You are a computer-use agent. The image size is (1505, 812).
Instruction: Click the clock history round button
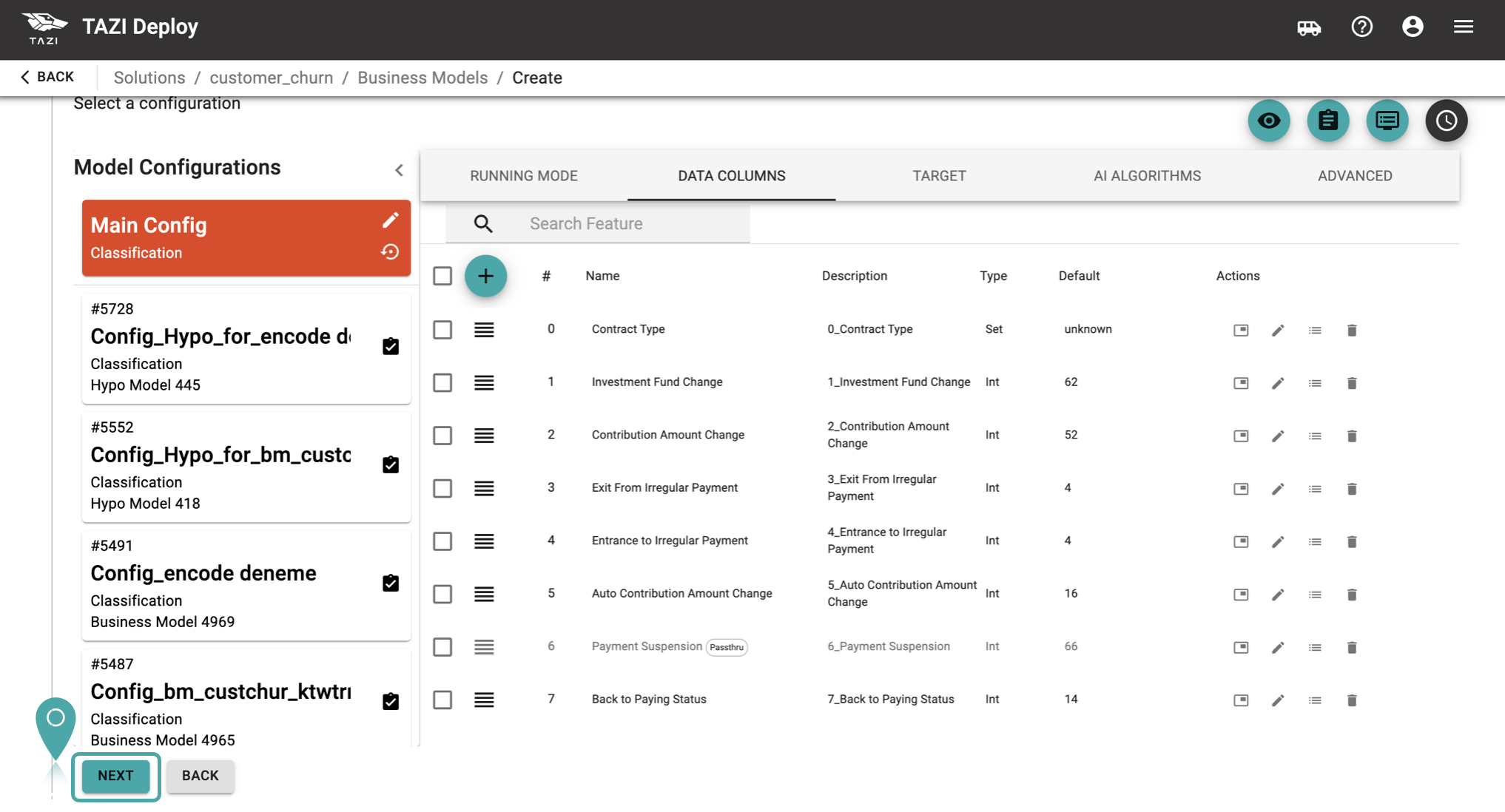point(1447,121)
